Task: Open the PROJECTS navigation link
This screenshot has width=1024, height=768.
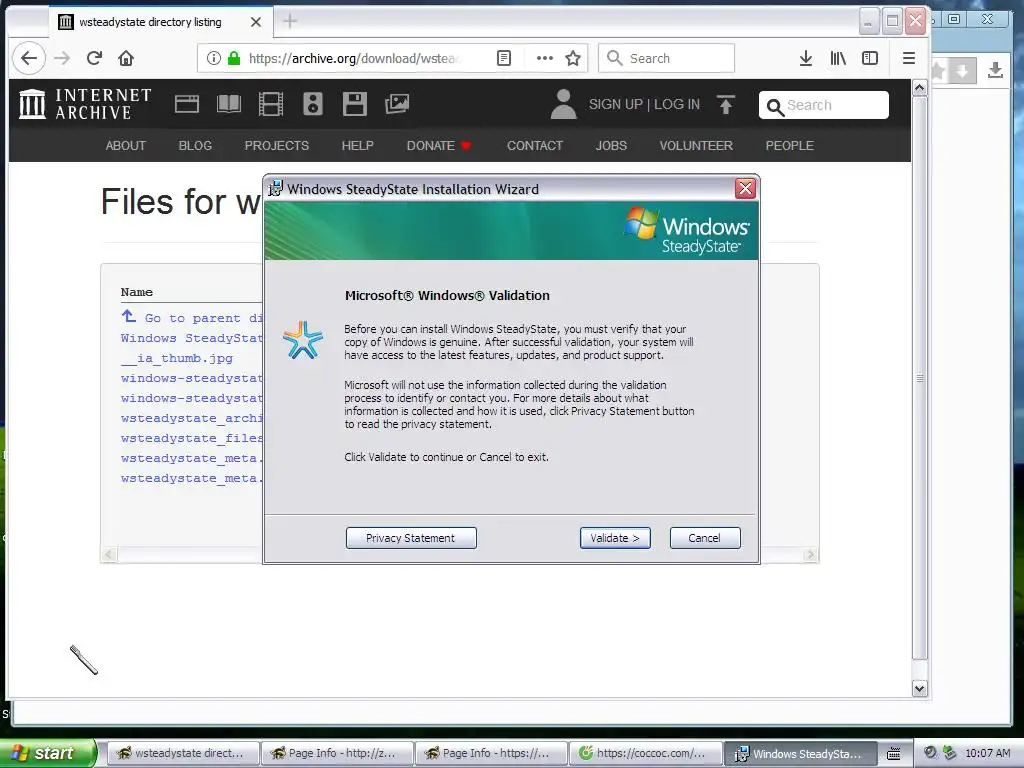Action: click(x=277, y=146)
